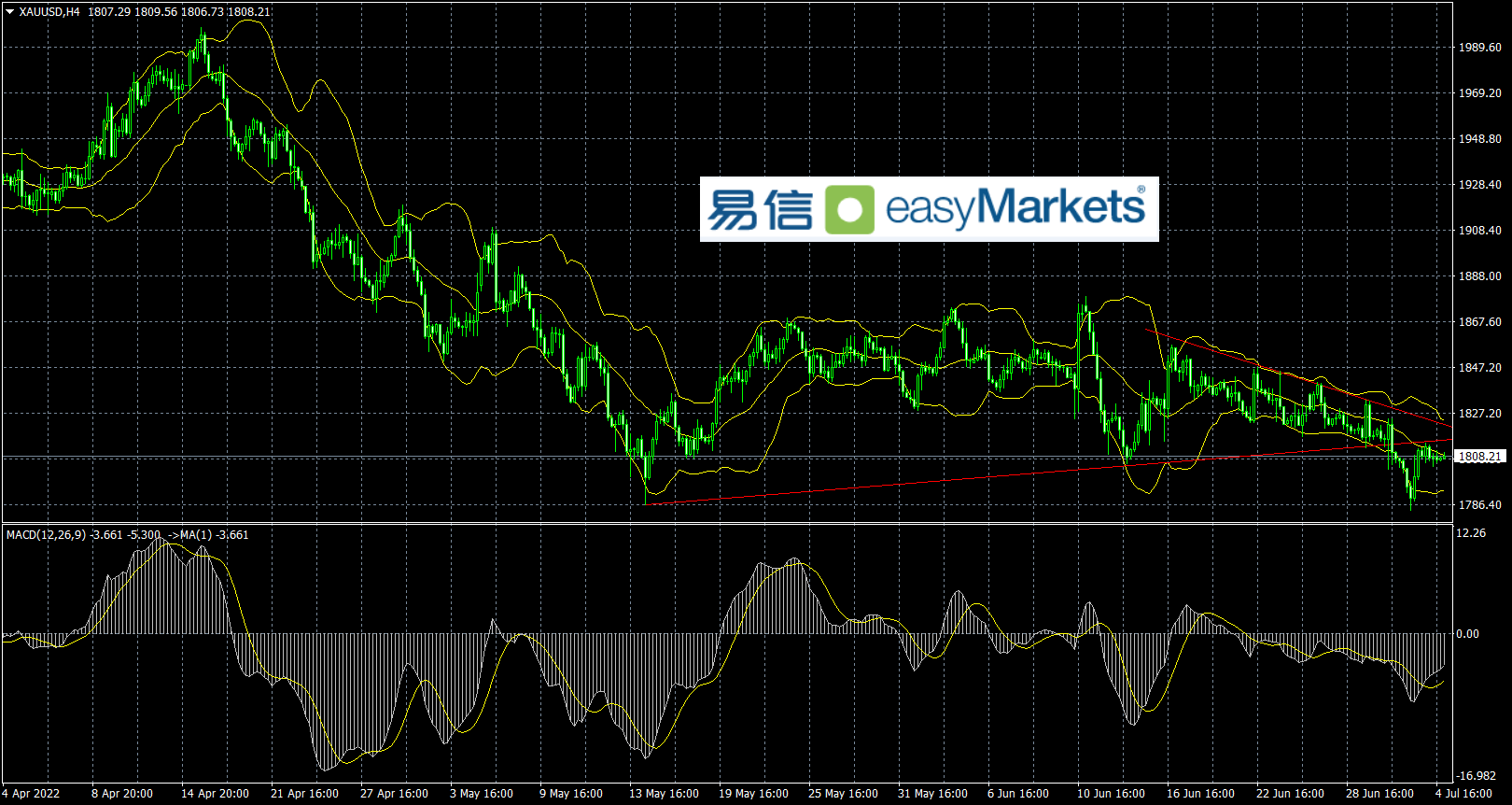Click the 3 May 16:00 time label
1512x805 pixels.
pos(482,794)
